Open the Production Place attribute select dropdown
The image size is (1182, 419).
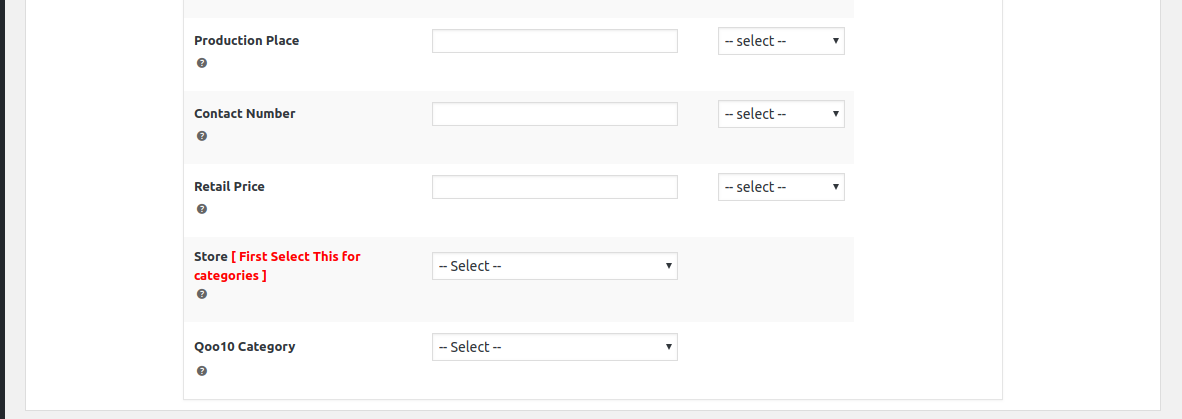pyautogui.click(x=781, y=41)
